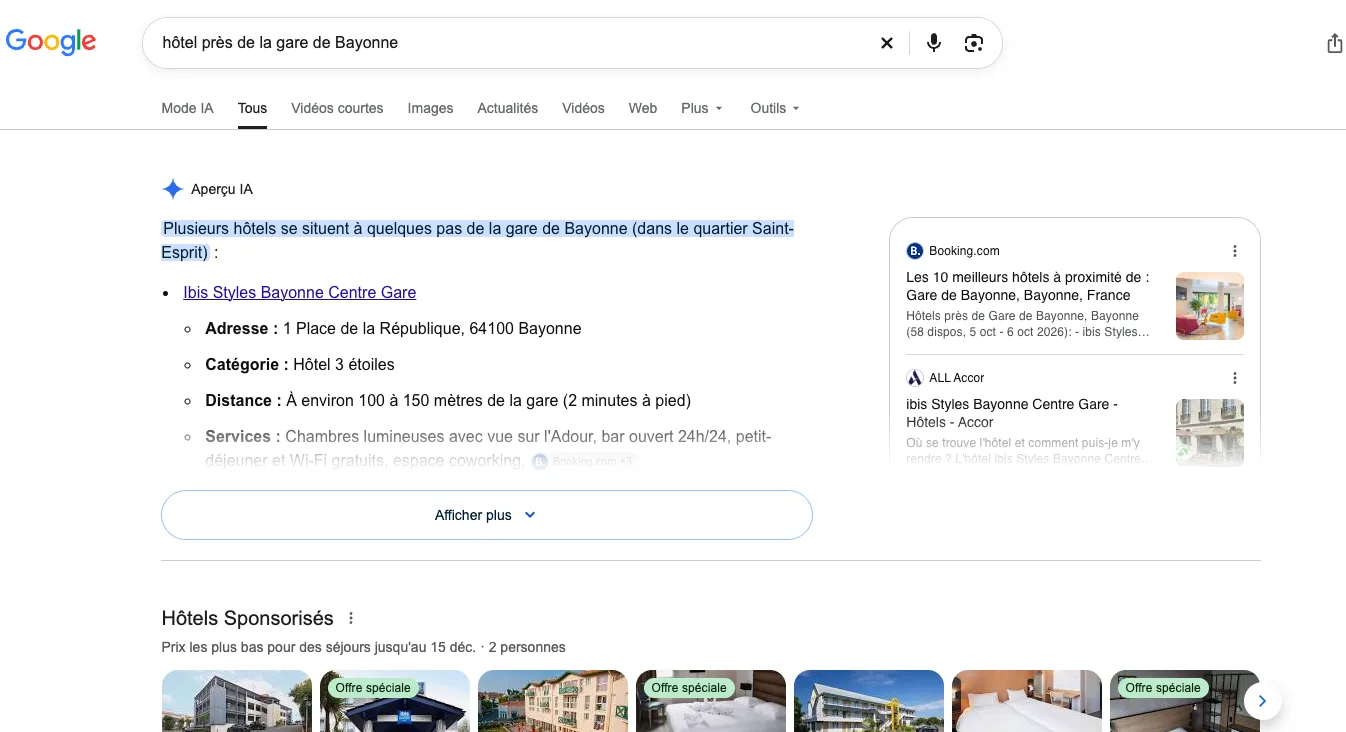Image resolution: width=1346 pixels, height=732 pixels.
Task: Clear the search query with the X icon
Action: [886, 43]
